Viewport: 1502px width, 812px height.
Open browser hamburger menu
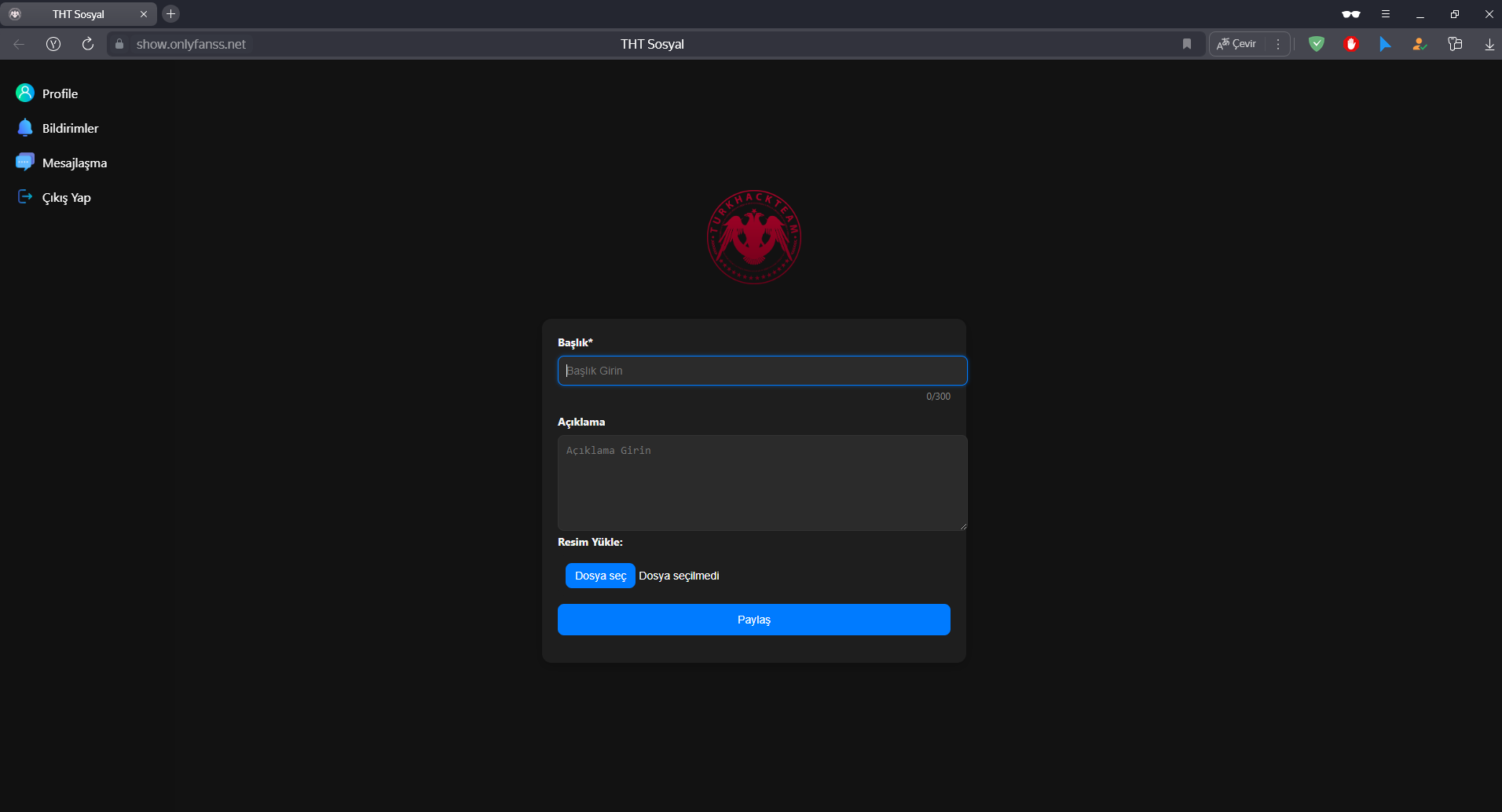(x=1386, y=14)
